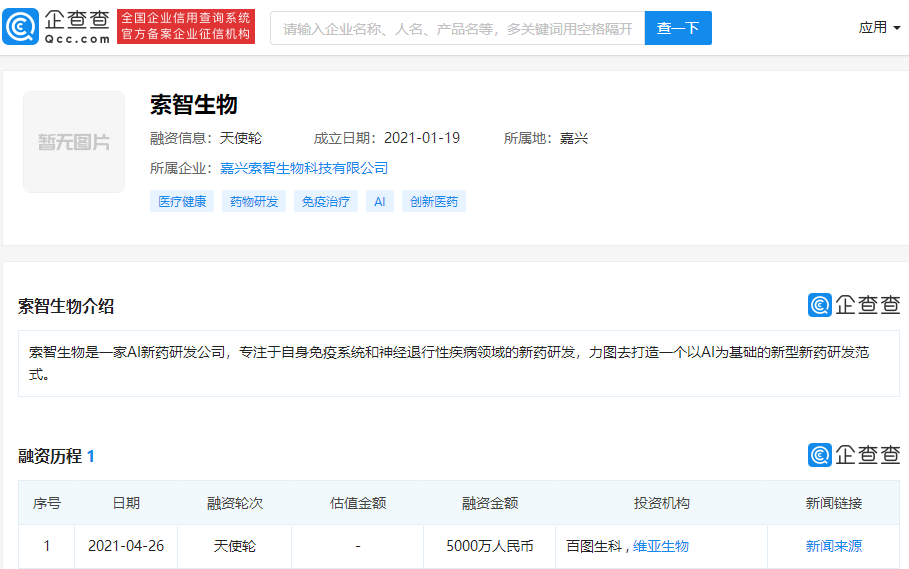Open the 维亚生物 investor link
The image size is (909, 569).
(x=661, y=546)
